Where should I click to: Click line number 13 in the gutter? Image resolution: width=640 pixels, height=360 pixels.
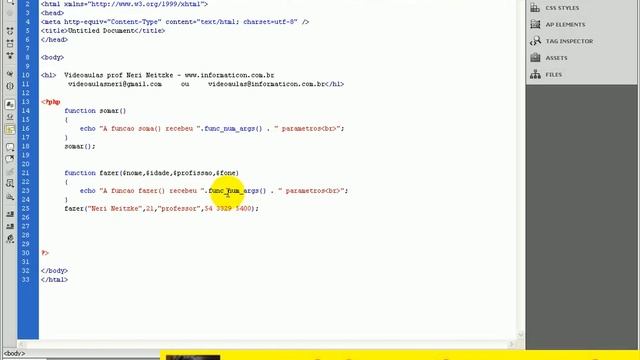26,102
